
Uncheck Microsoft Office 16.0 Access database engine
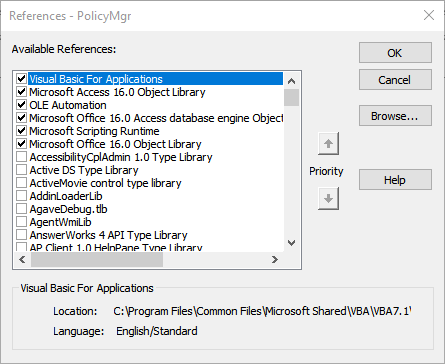[x=22, y=118]
